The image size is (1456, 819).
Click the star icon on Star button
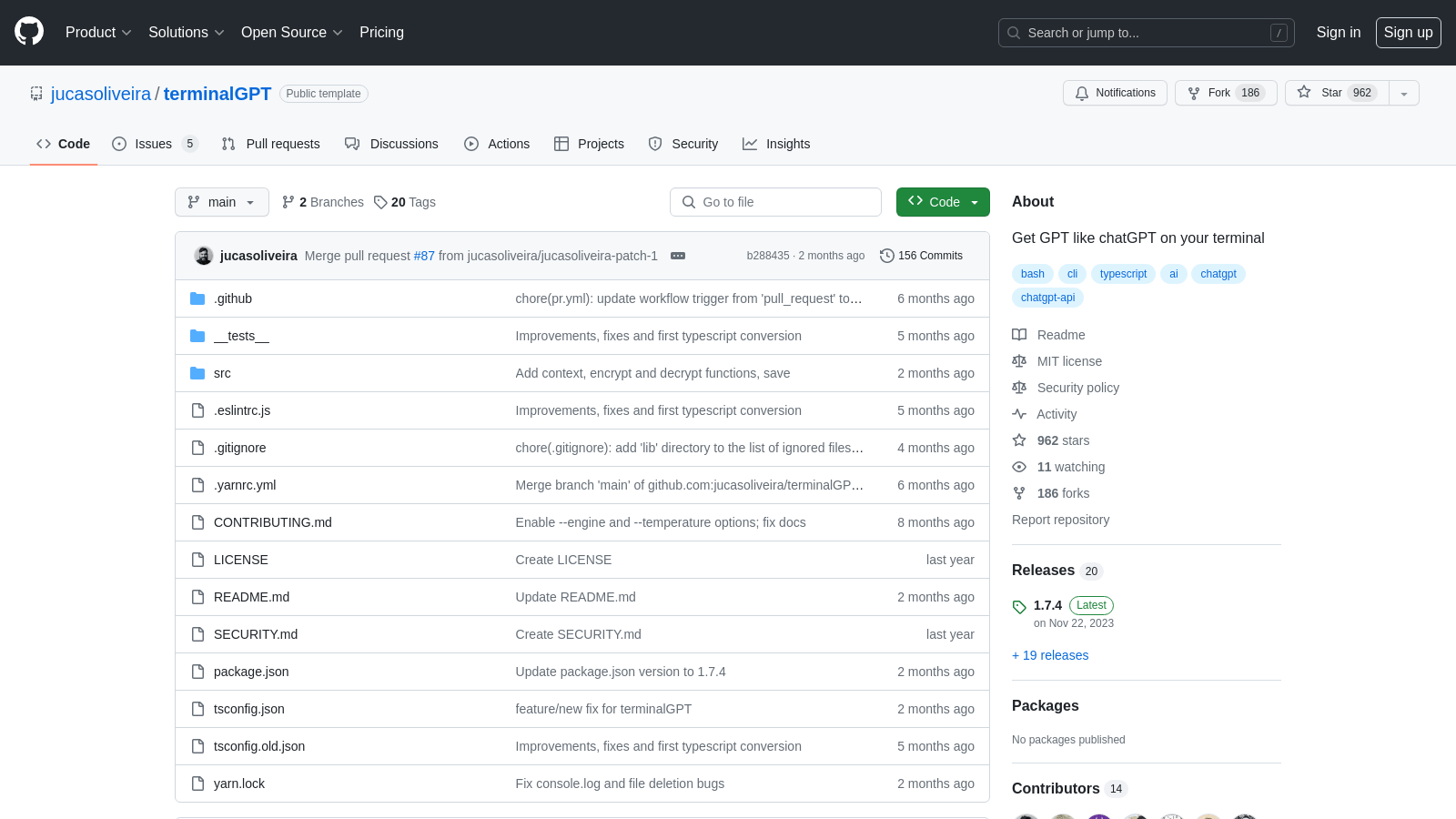coord(1304,92)
